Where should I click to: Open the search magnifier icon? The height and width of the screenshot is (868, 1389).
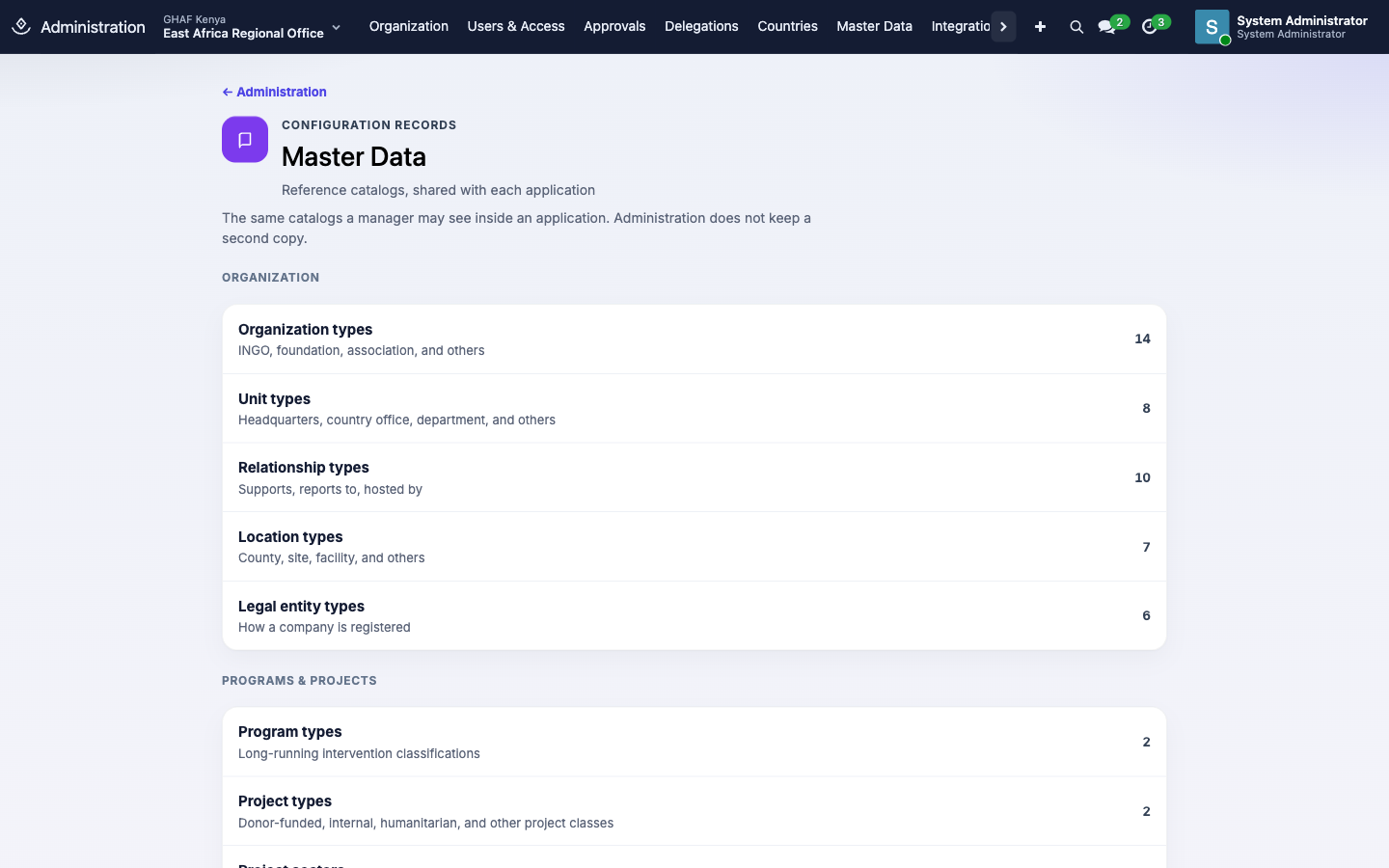tap(1076, 27)
